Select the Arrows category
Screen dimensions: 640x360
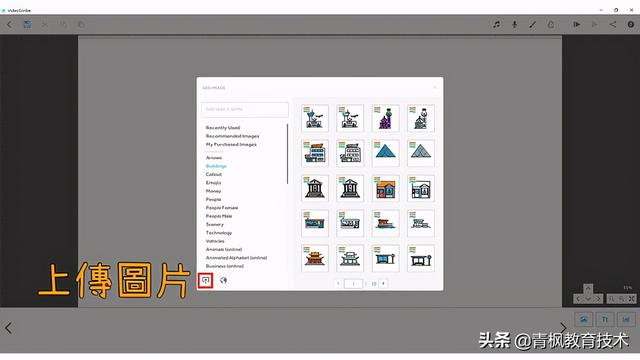(x=214, y=158)
